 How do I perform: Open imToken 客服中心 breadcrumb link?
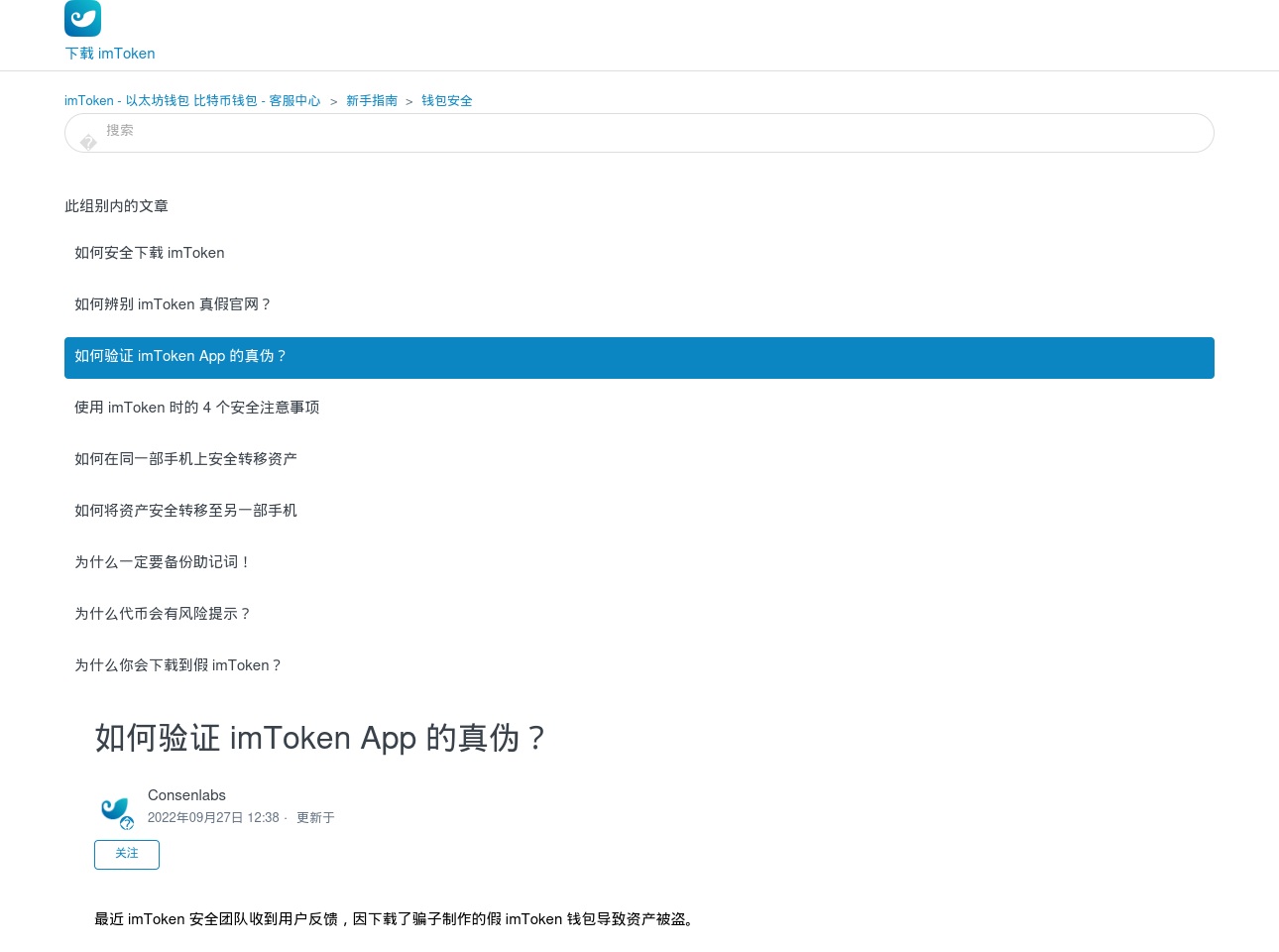coord(192,101)
